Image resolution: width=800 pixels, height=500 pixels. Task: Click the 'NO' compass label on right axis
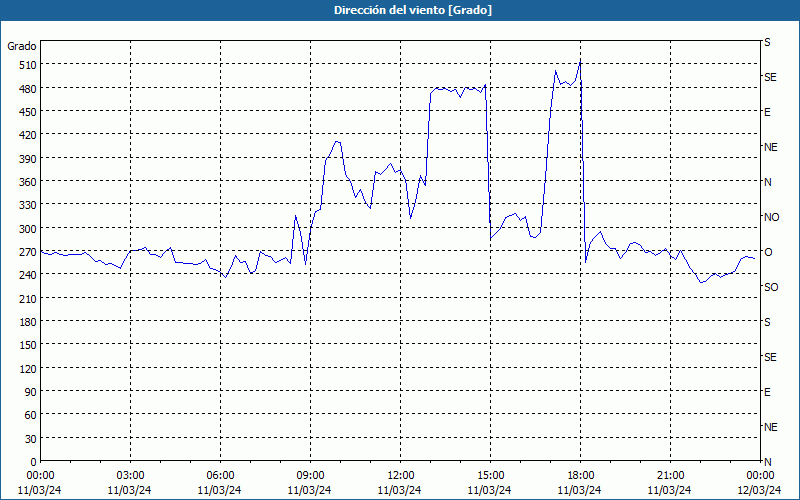tap(771, 217)
